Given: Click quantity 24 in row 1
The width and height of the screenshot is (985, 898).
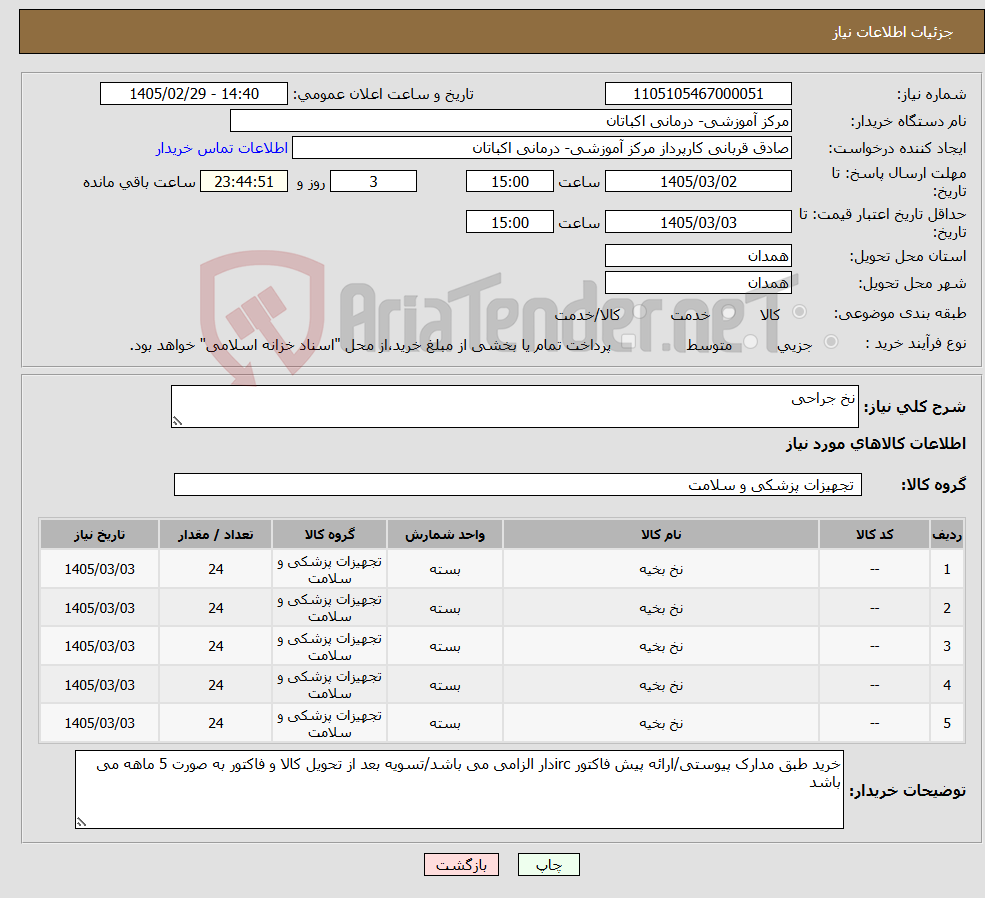Looking at the screenshot, I should (215, 569).
